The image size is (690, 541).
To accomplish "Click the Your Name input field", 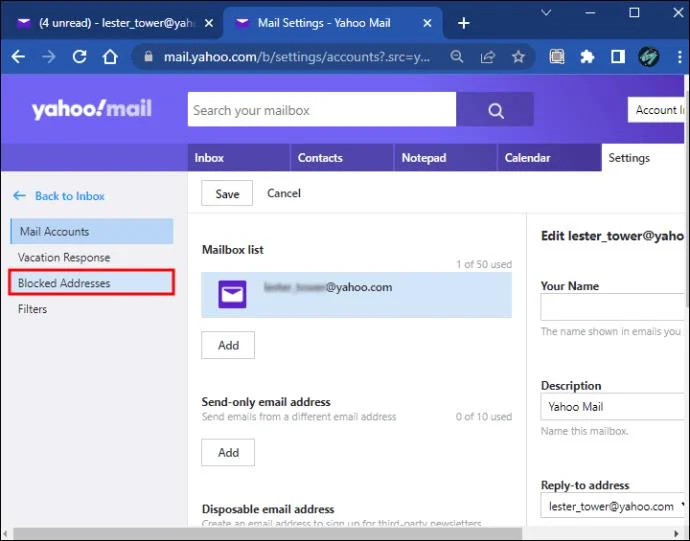I will pos(613,307).
